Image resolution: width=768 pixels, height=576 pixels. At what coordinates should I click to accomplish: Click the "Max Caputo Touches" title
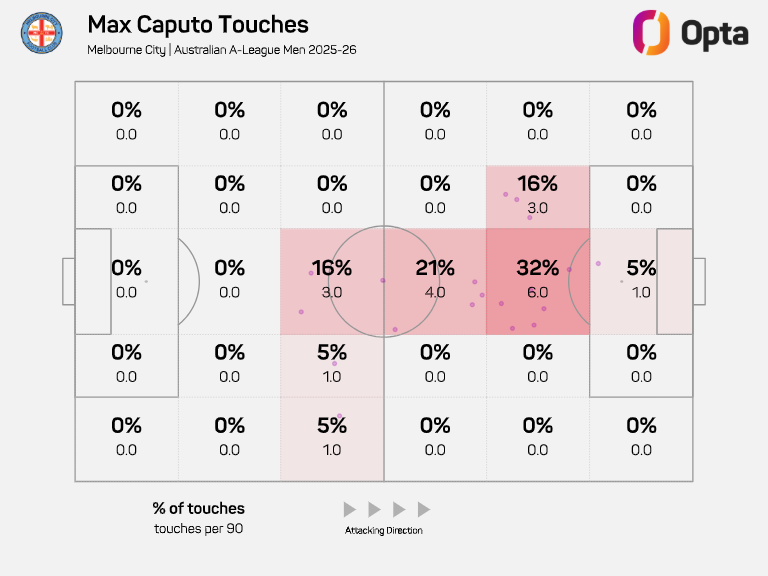pyautogui.click(x=198, y=25)
